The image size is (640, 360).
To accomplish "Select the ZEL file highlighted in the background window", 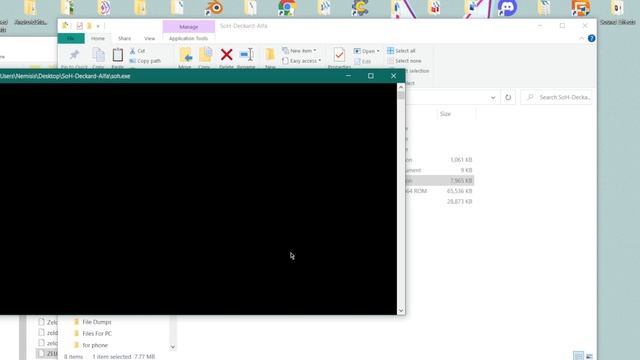I will pos(47,353).
